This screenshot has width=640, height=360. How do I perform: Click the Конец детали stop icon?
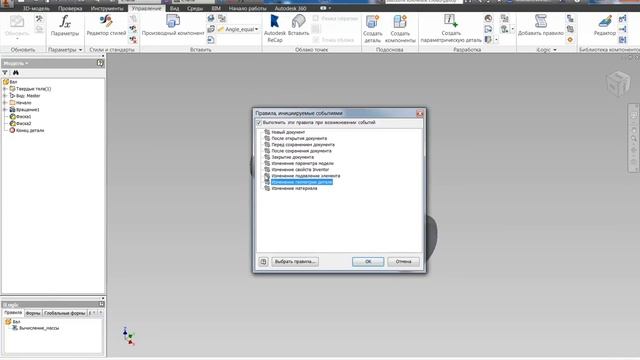pos(12,130)
